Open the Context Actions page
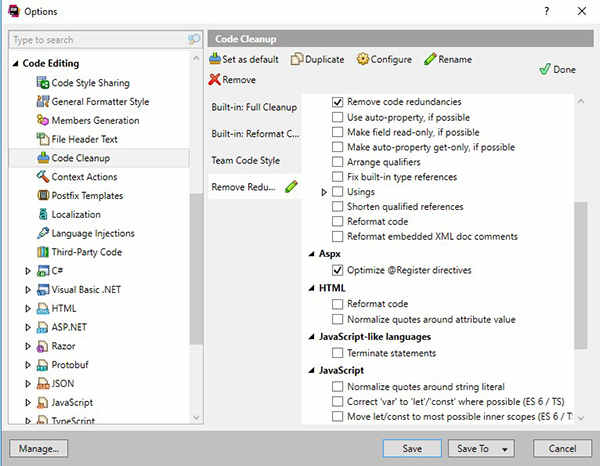 [84, 177]
